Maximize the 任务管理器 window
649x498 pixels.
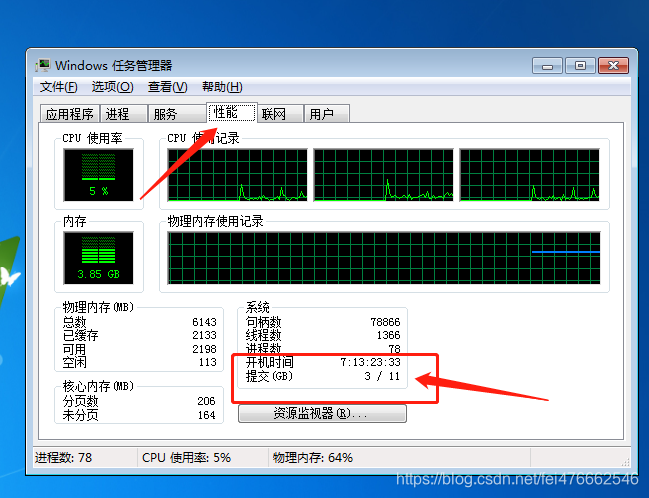click(580, 65)
